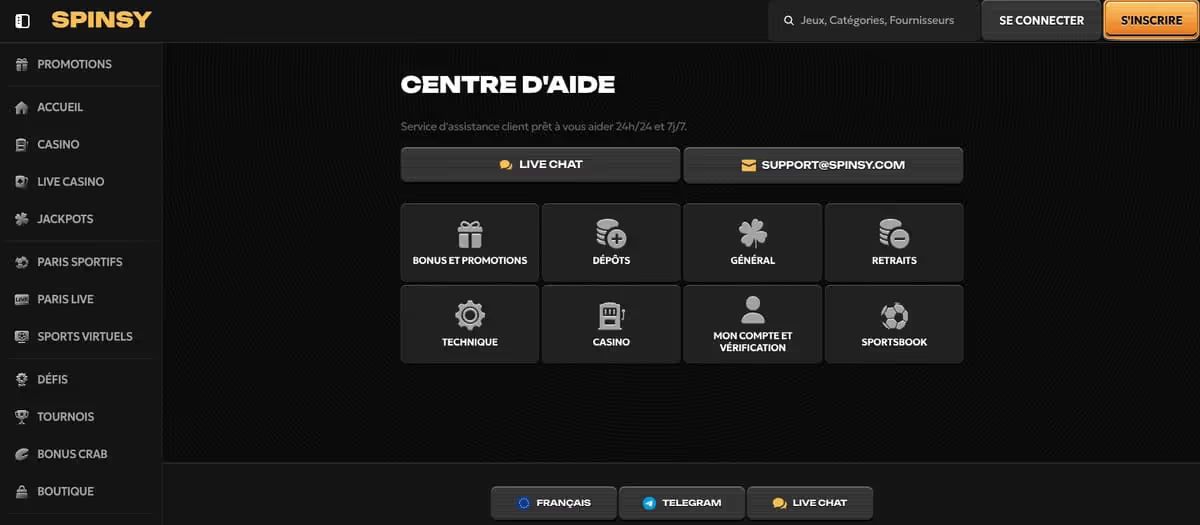
Task: Click the trophy icon beside Tournois
Action: [x=22, y=417]
